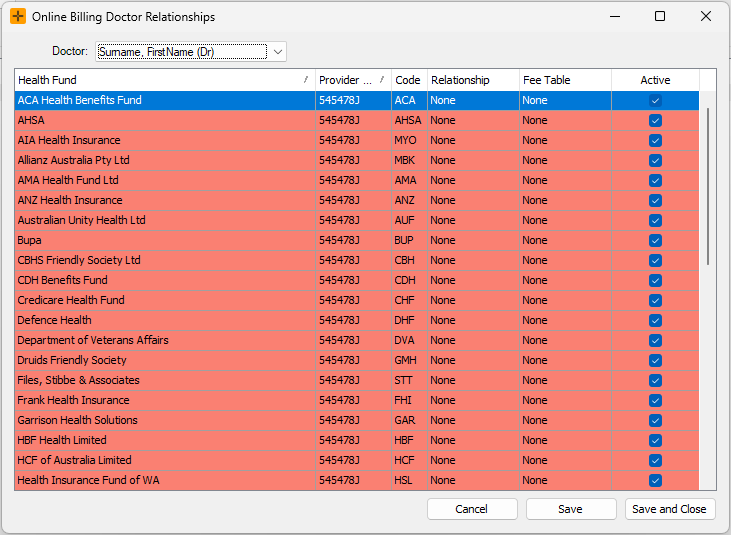Screen dimensions: 731x535
Task: Click Relationship cell for HCF of Australia Limited
Action: (x=473, y=460)
